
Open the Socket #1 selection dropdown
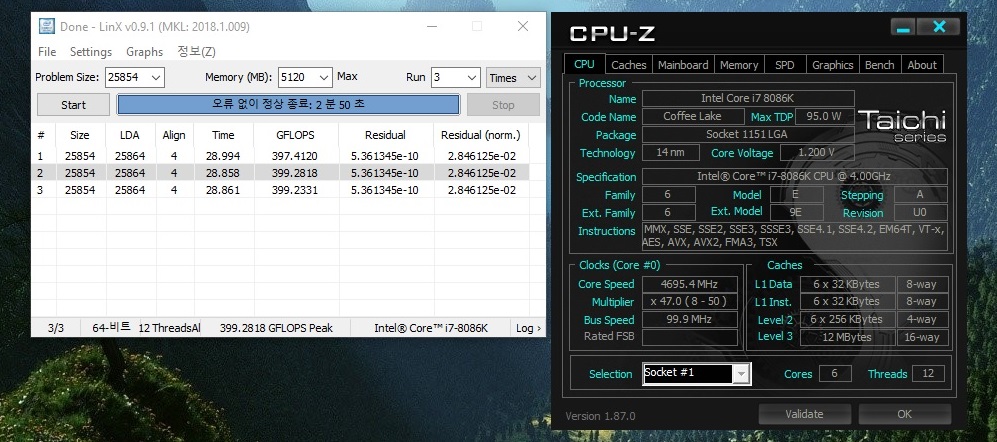(741, 374)
